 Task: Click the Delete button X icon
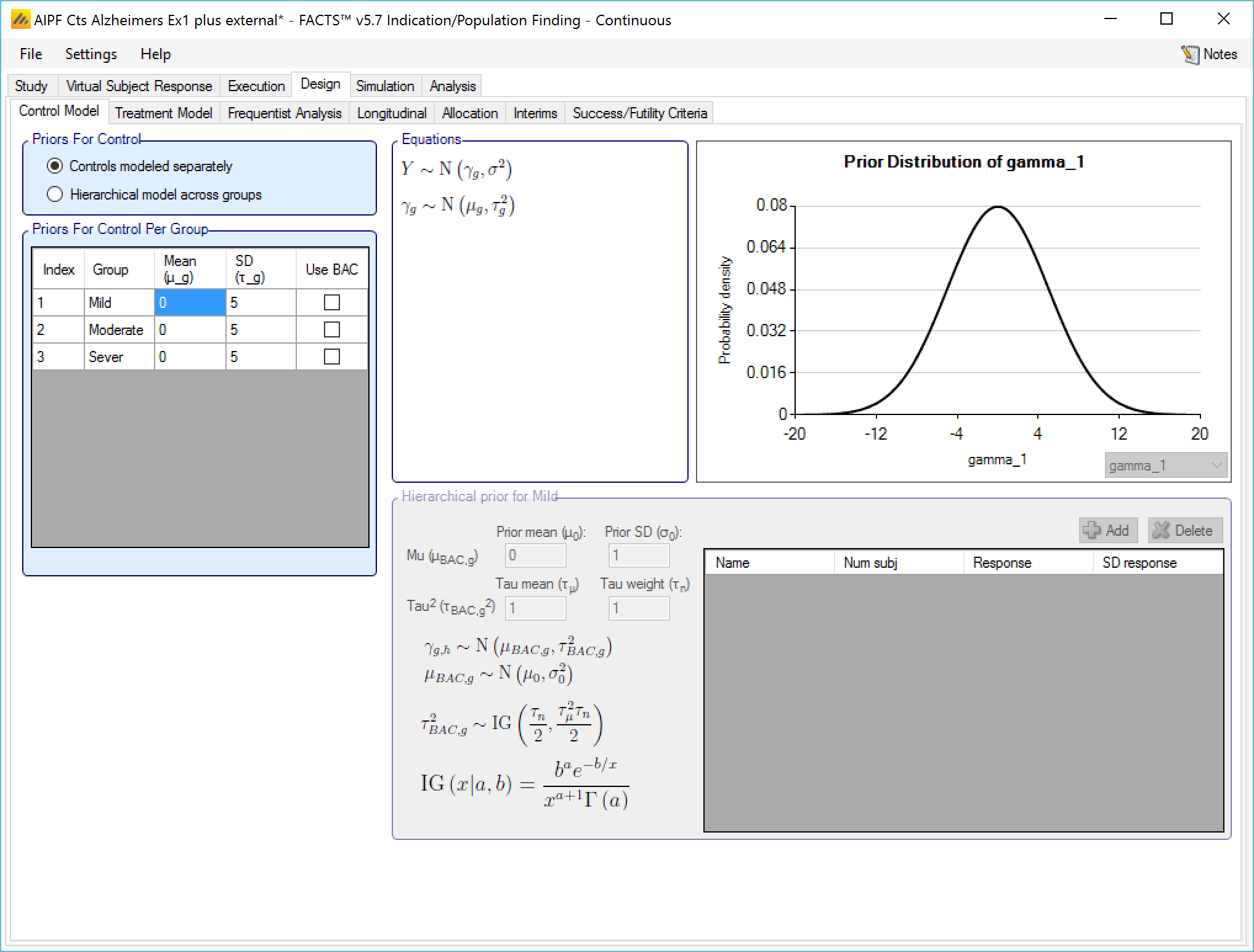(1161, 530)
